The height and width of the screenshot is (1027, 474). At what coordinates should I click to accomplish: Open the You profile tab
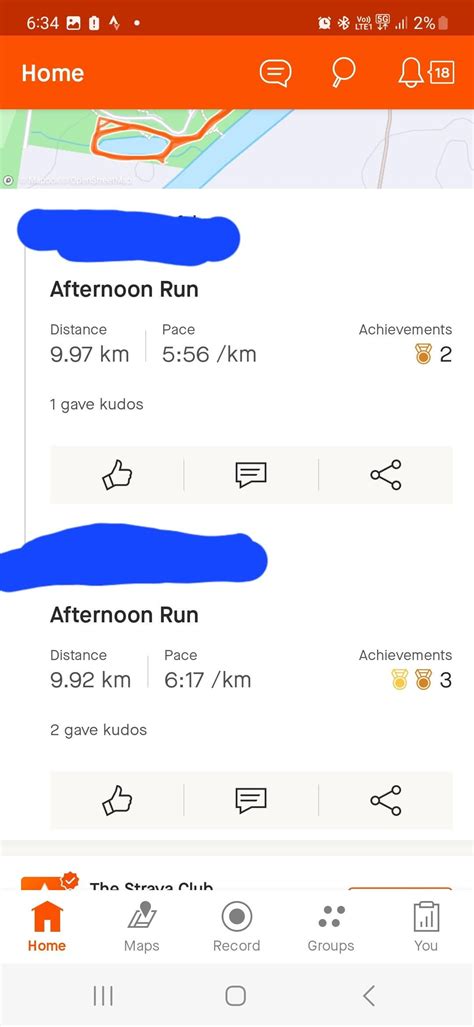click(426, 927)
